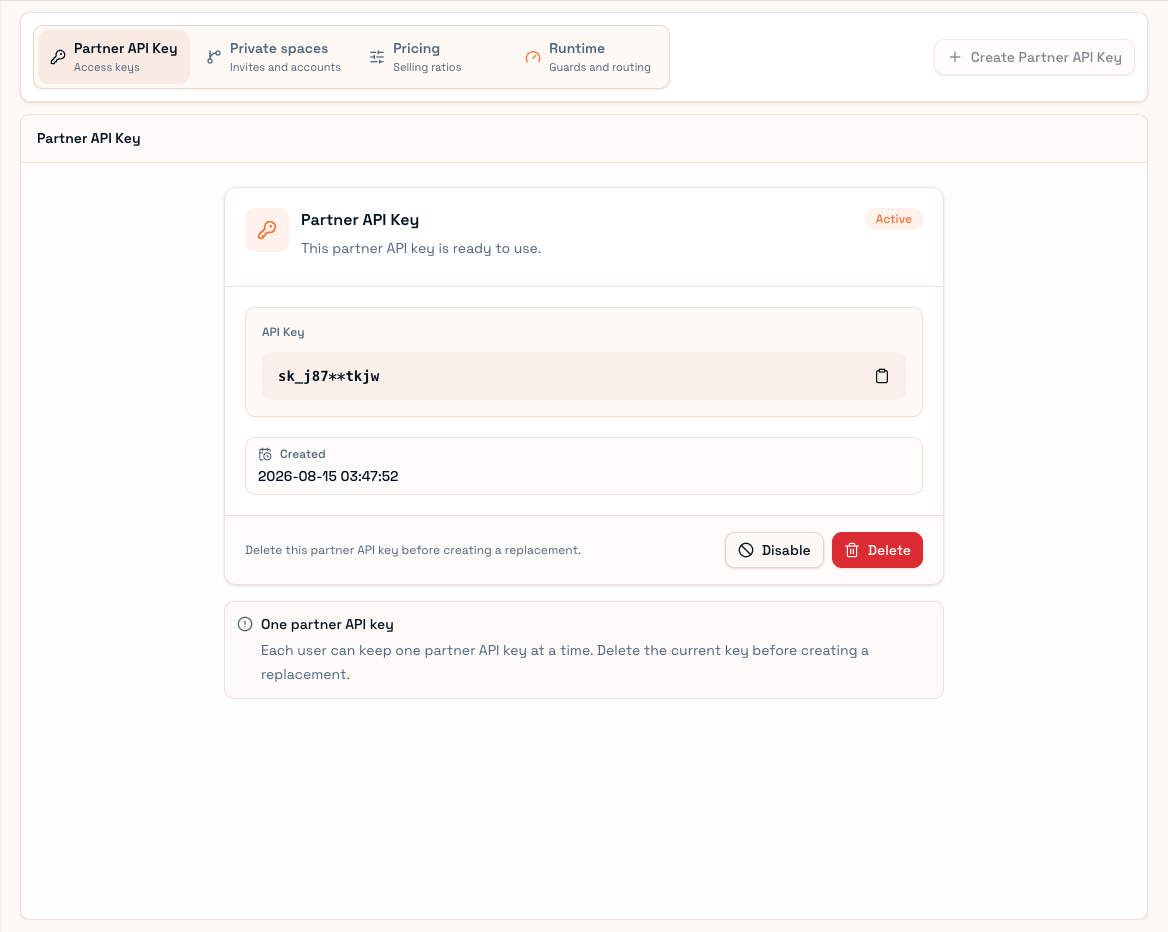Viewport: 1168px width, 932px height.
Task: Switch to the Private spaces tab
Action: pyautogui.click(x=273, y=57)
